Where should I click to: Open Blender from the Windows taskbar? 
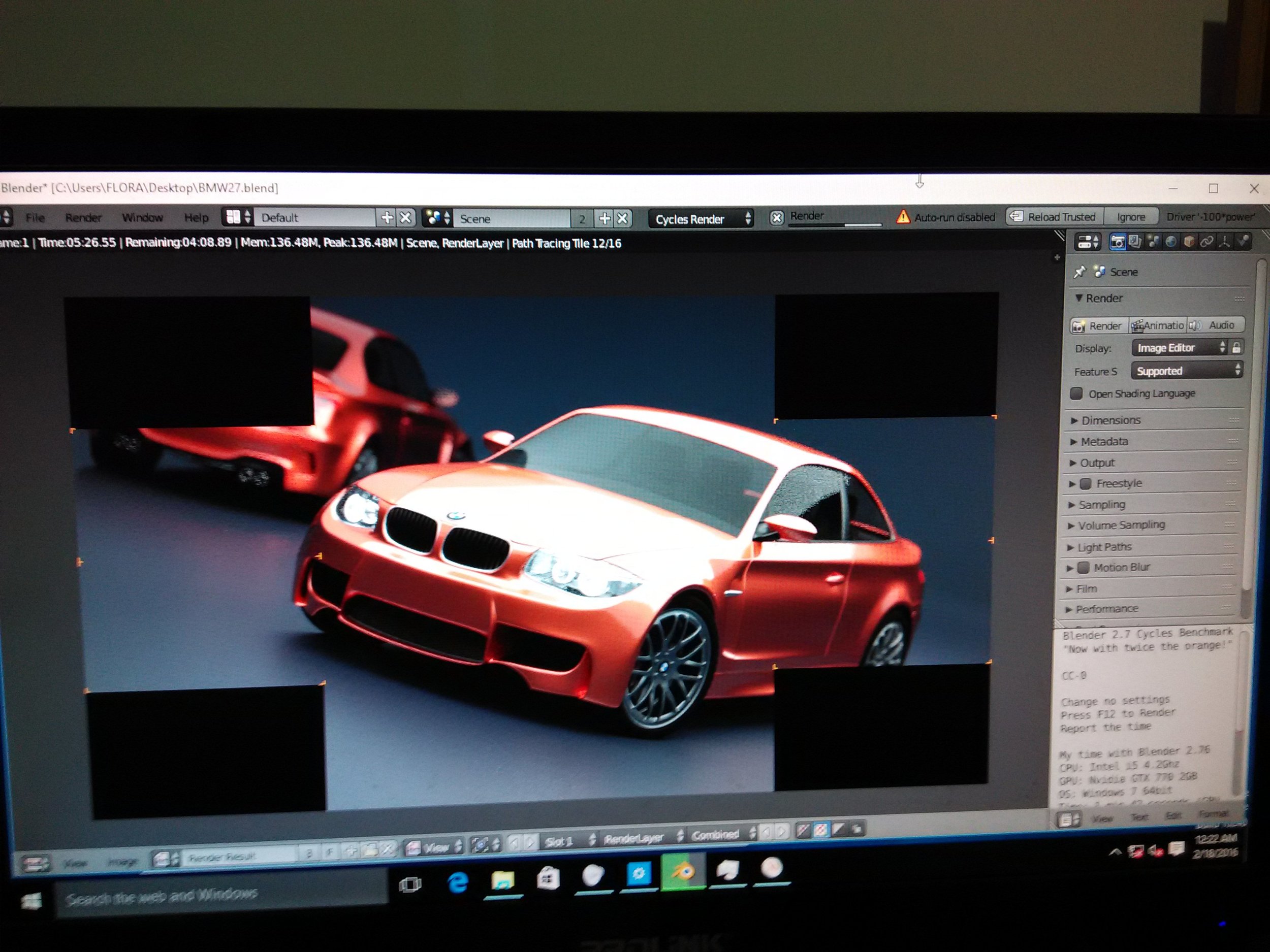683,873
